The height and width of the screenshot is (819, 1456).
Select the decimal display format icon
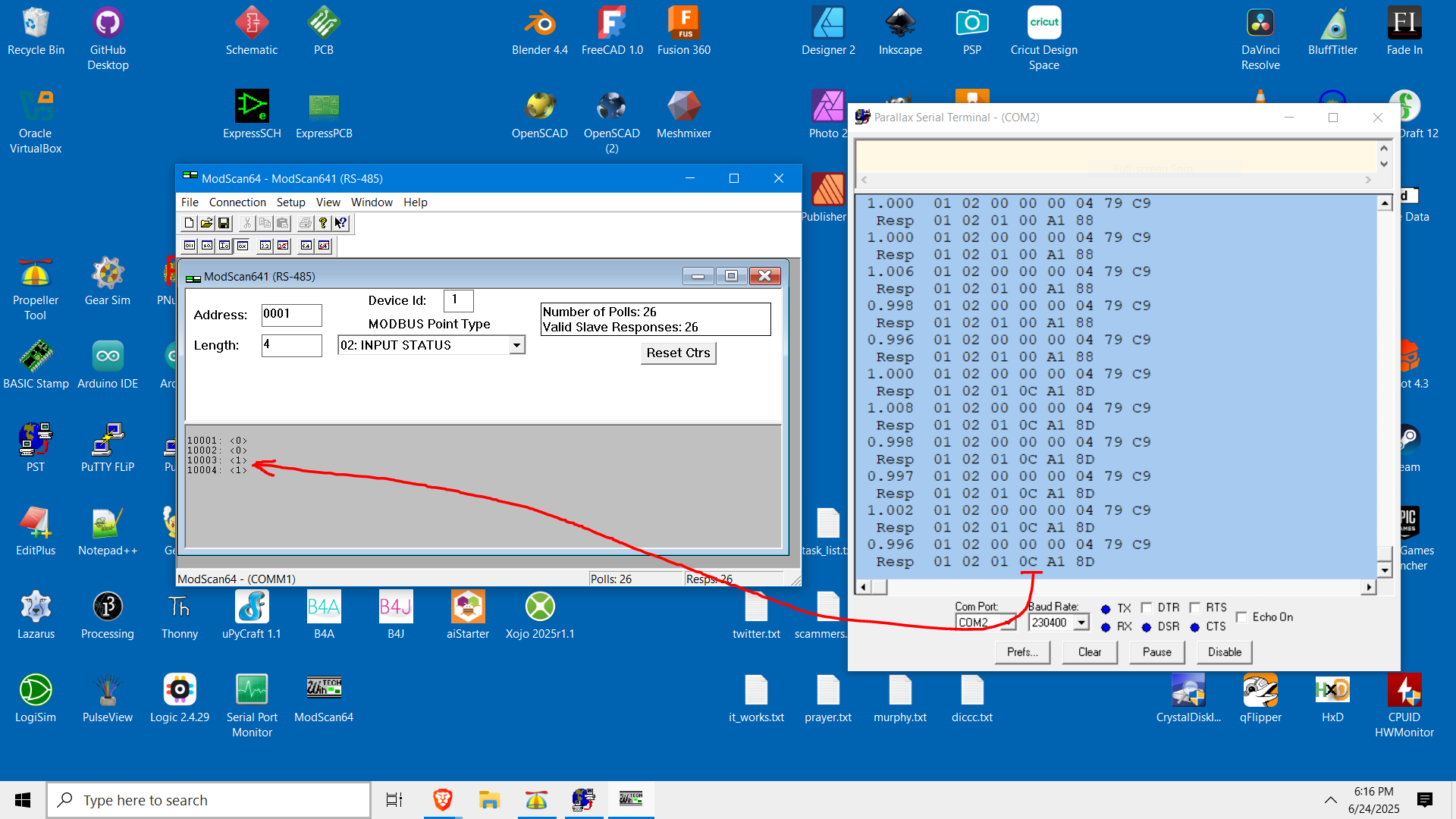pos(207,246)
